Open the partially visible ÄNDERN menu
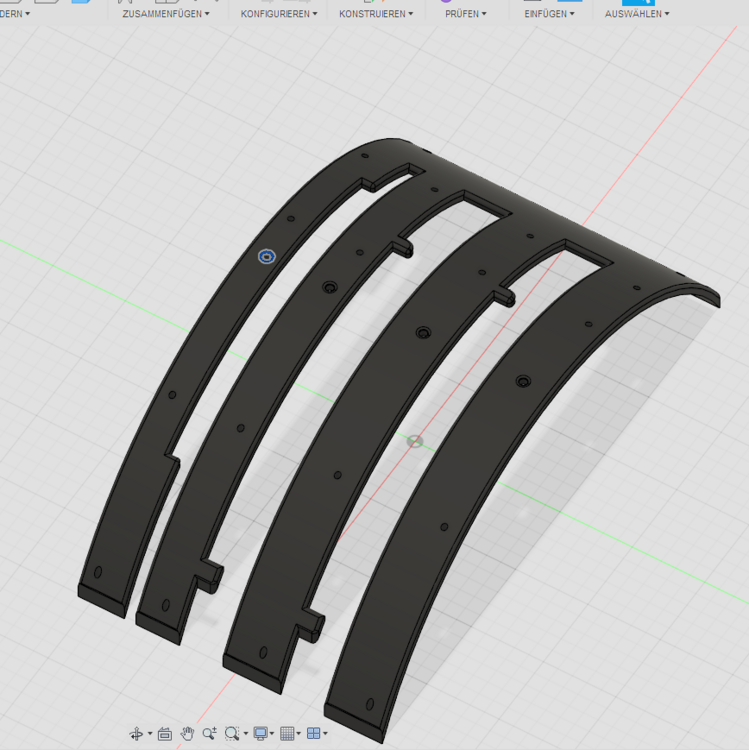Viewport: 749px width, 750px height. [14, 14]
